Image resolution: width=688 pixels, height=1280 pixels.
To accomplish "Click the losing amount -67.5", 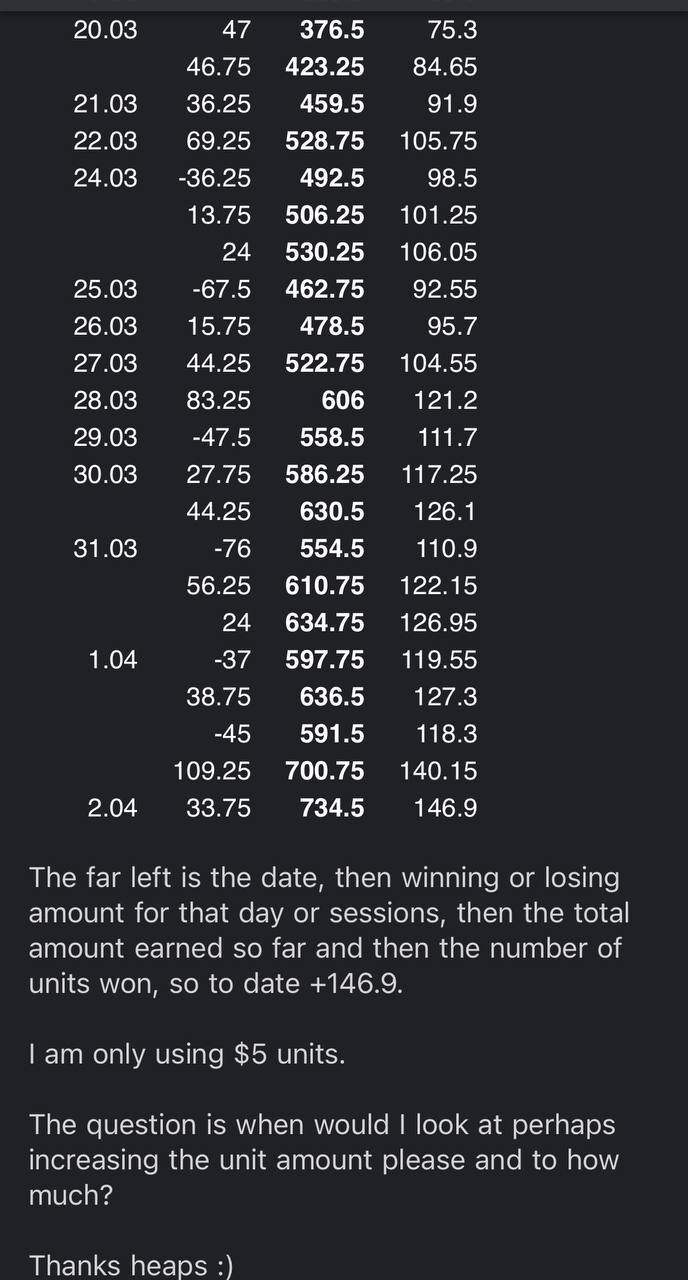I will pyautogui.click(x=222, y=290).
